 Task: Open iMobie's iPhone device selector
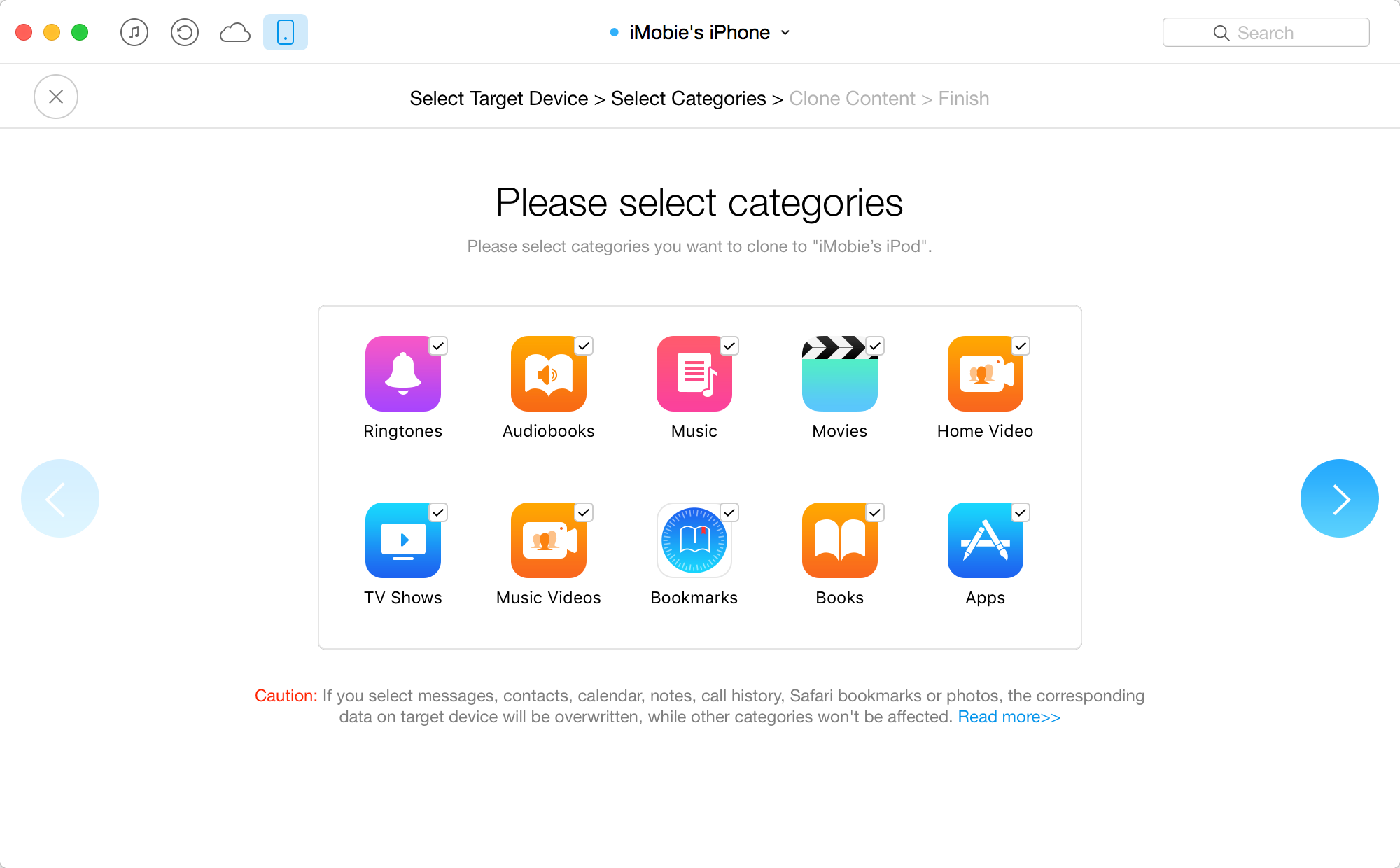click(x=700, y=32)
